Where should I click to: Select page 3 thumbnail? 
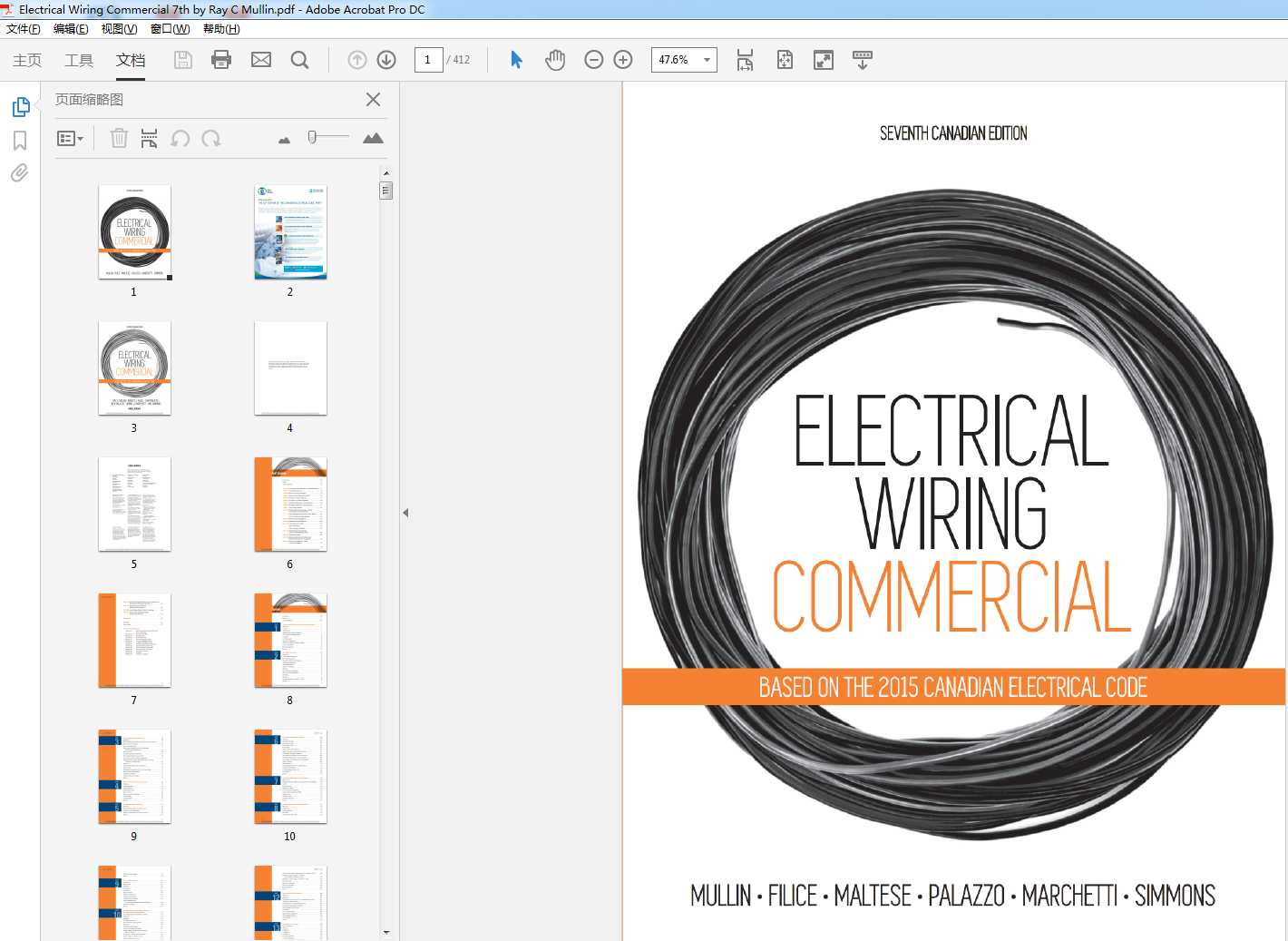tap(134, 368)
